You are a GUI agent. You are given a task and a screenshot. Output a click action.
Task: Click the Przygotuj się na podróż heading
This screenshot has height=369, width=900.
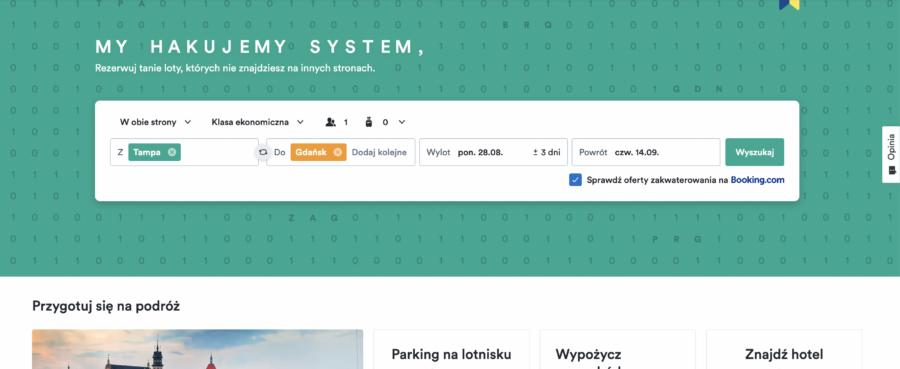[x=106, y=306]
